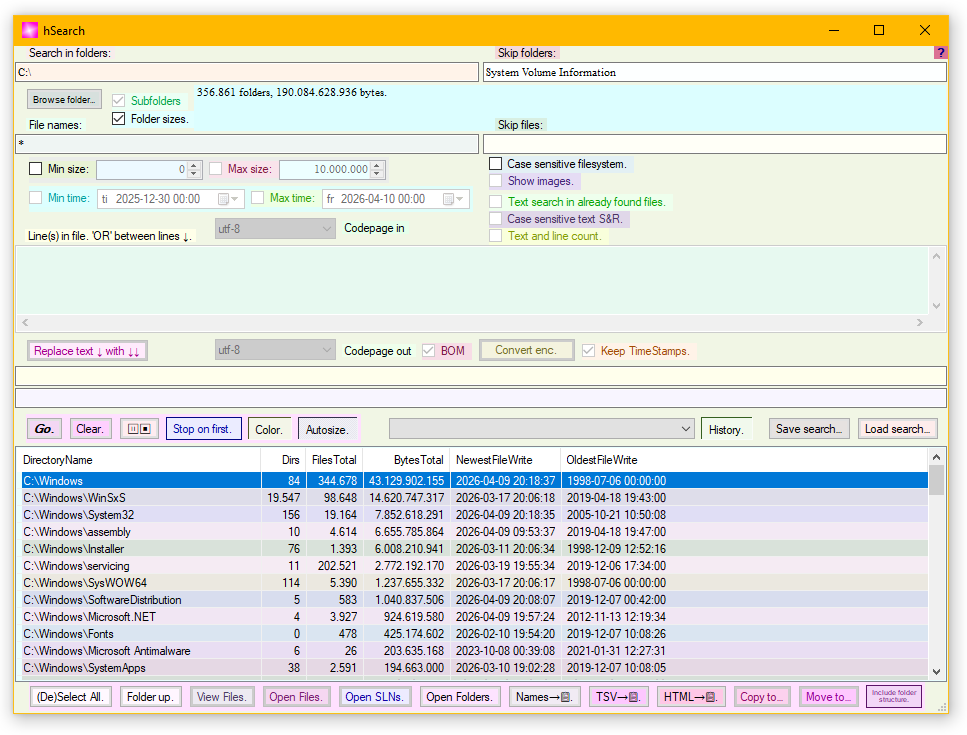This screenshot has height=735, width=967.
Task: Click the Copy to button
Action: pos(762,697)
